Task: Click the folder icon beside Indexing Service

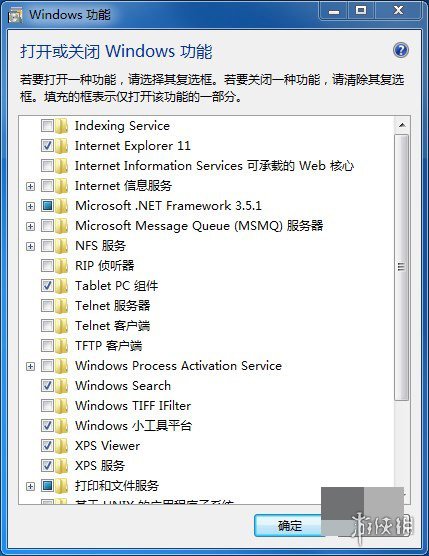Action: 61,126
